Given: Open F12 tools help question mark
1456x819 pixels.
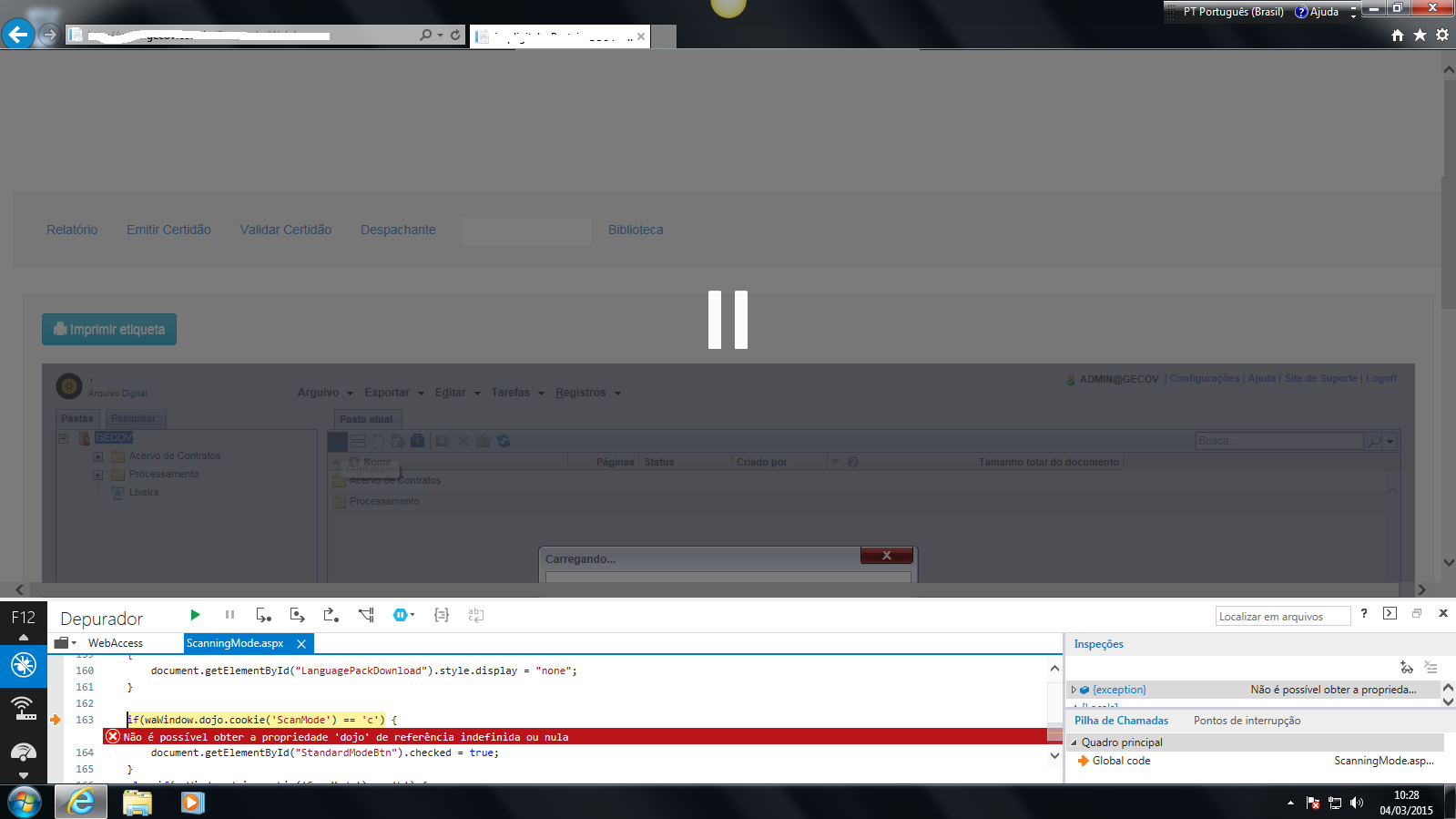Looking at the screenshot, I should [x=1364, y=613].
